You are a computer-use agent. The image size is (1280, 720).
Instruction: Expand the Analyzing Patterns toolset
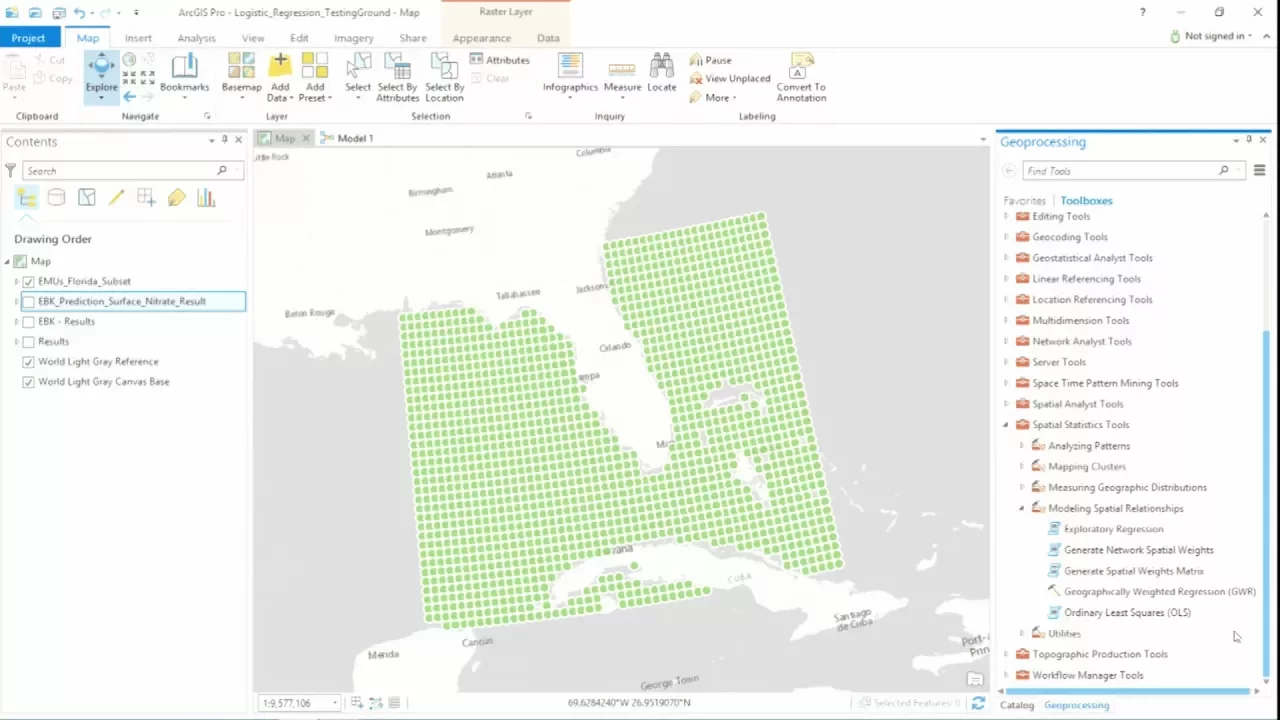1022,446
